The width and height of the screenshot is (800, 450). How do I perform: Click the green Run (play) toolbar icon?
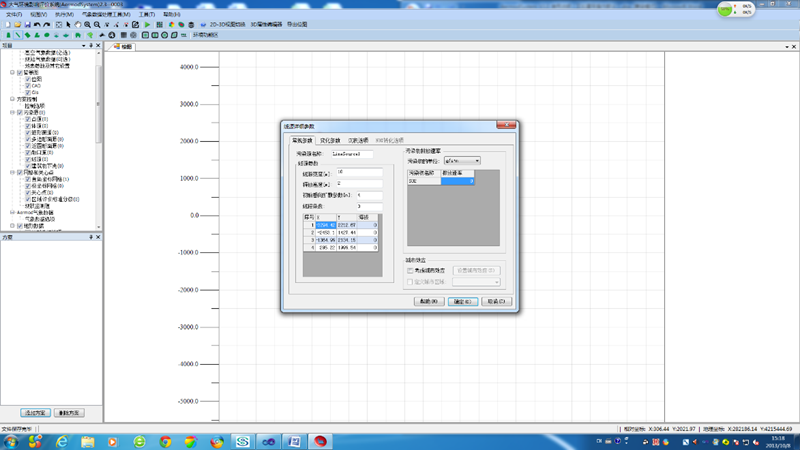(147, 25)
